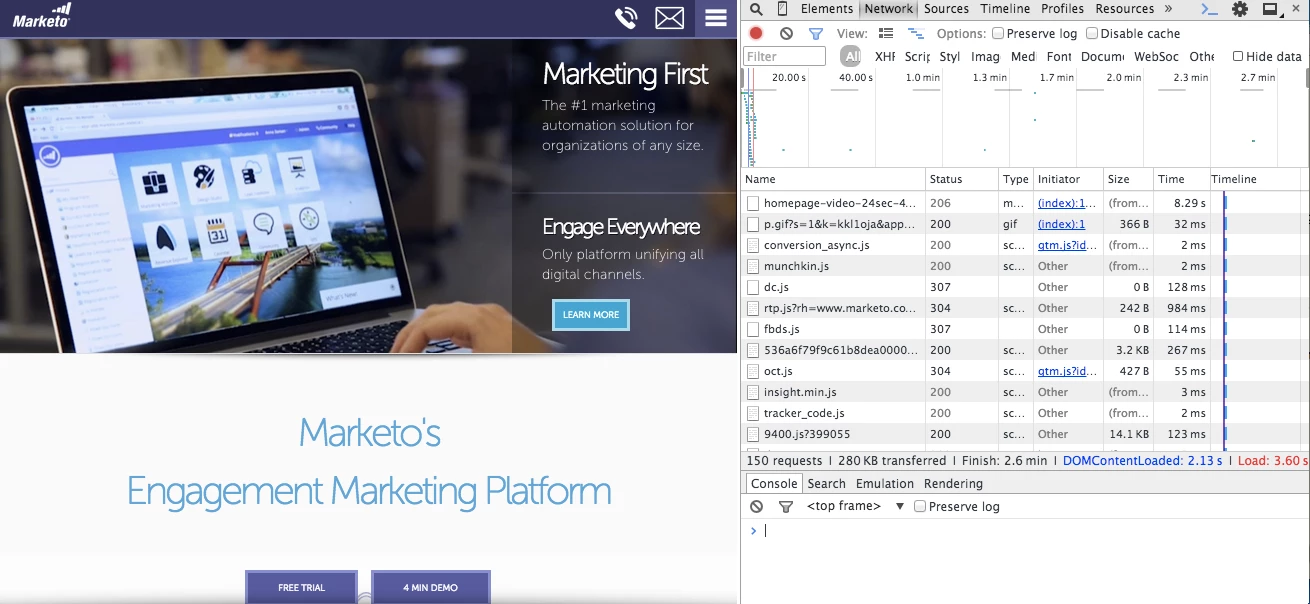Check Hide data URLs checkbox
This screenshot has height=604, width=1310.
tap(1238, 56)
